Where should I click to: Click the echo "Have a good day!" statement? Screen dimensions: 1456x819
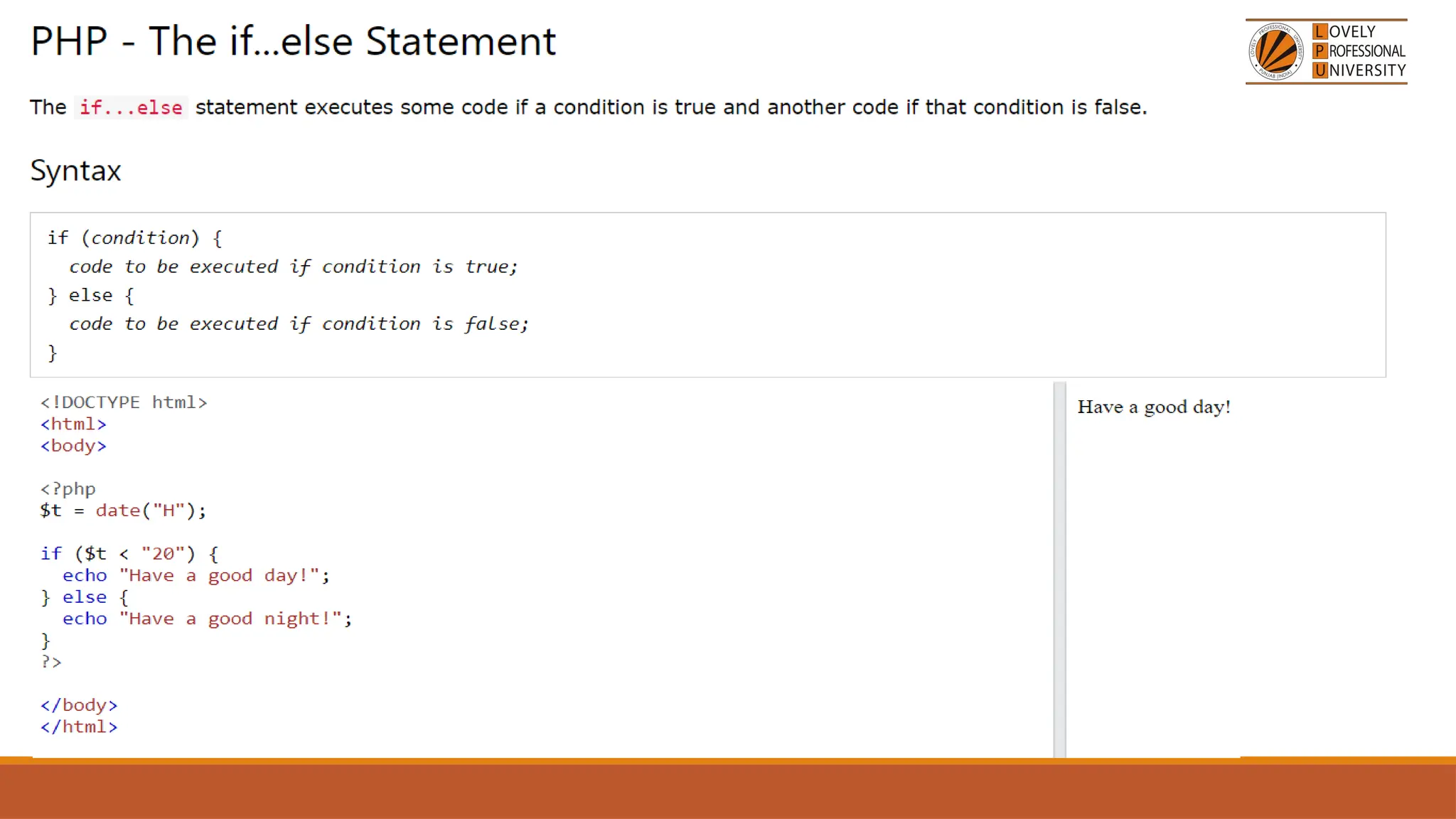[196, 576]
